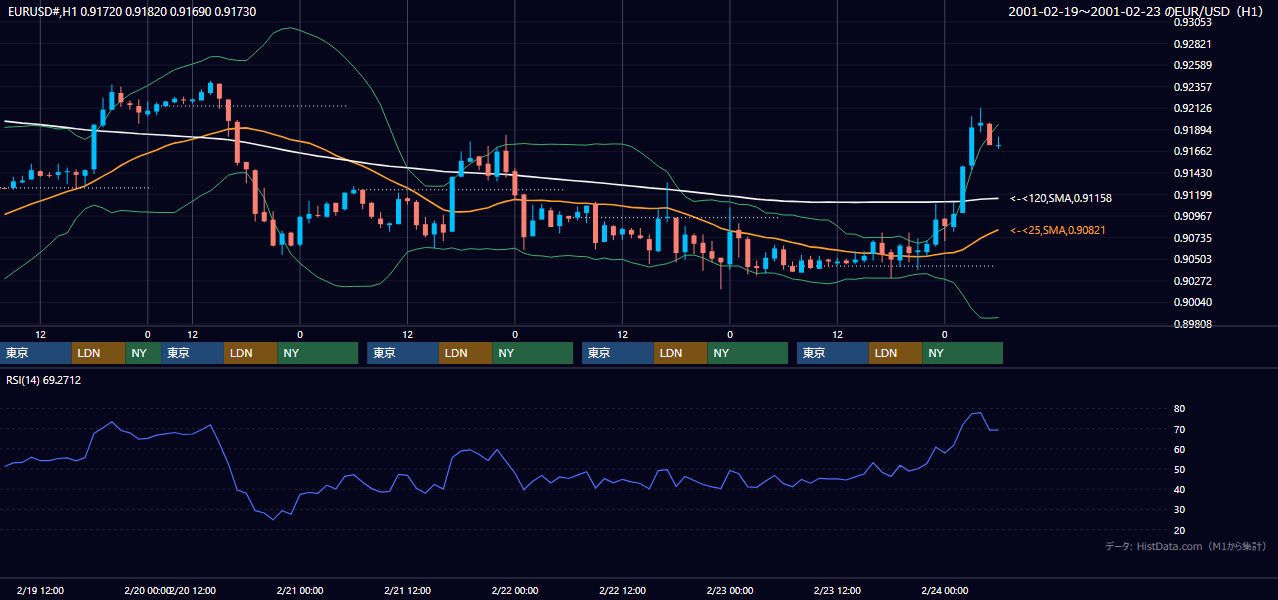This screenshot has height=600, width=1278.
Task: Click the 2/19 12:00 time axis label
Action: click(41, 591)
